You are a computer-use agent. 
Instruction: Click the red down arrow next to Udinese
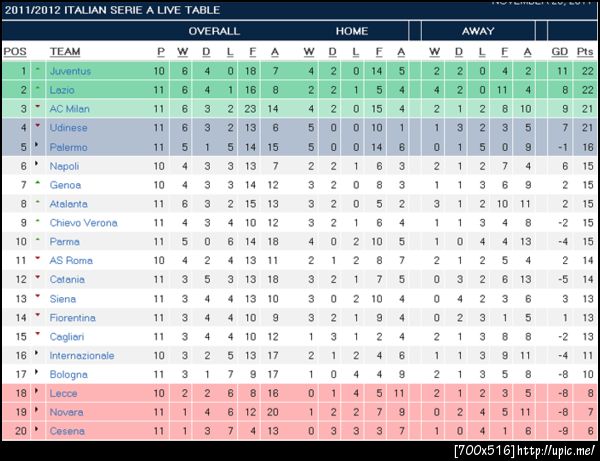[38, 127]
